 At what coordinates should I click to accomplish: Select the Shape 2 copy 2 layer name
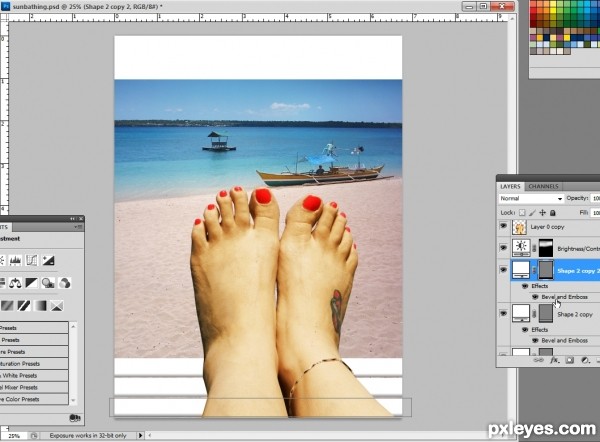tap(578, 271)
